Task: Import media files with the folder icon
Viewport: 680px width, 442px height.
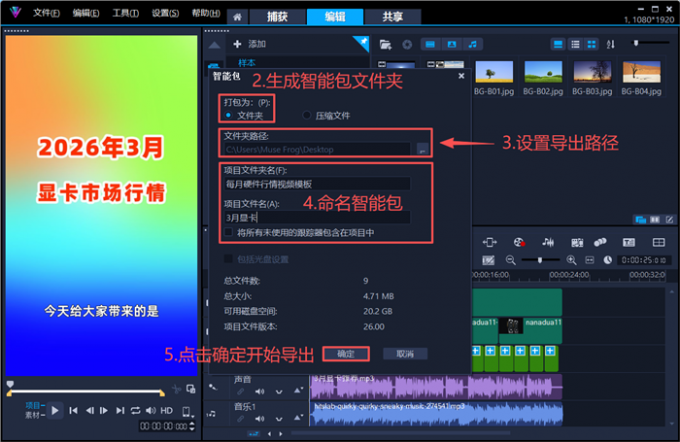Action: pos(385,44)
